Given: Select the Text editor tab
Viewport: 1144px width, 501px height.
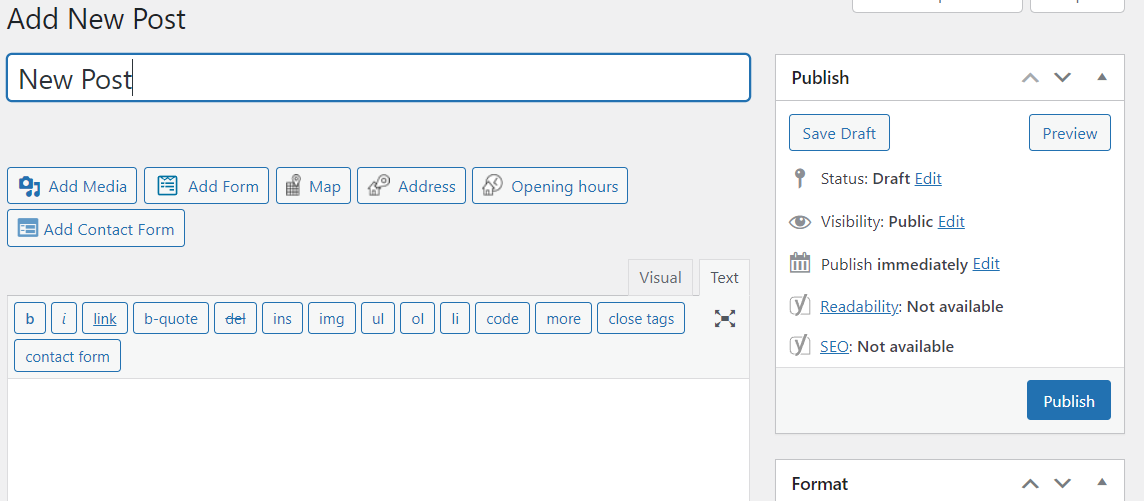Looking at the screenshot, I should pyautogui.click(x=724, y=278).
